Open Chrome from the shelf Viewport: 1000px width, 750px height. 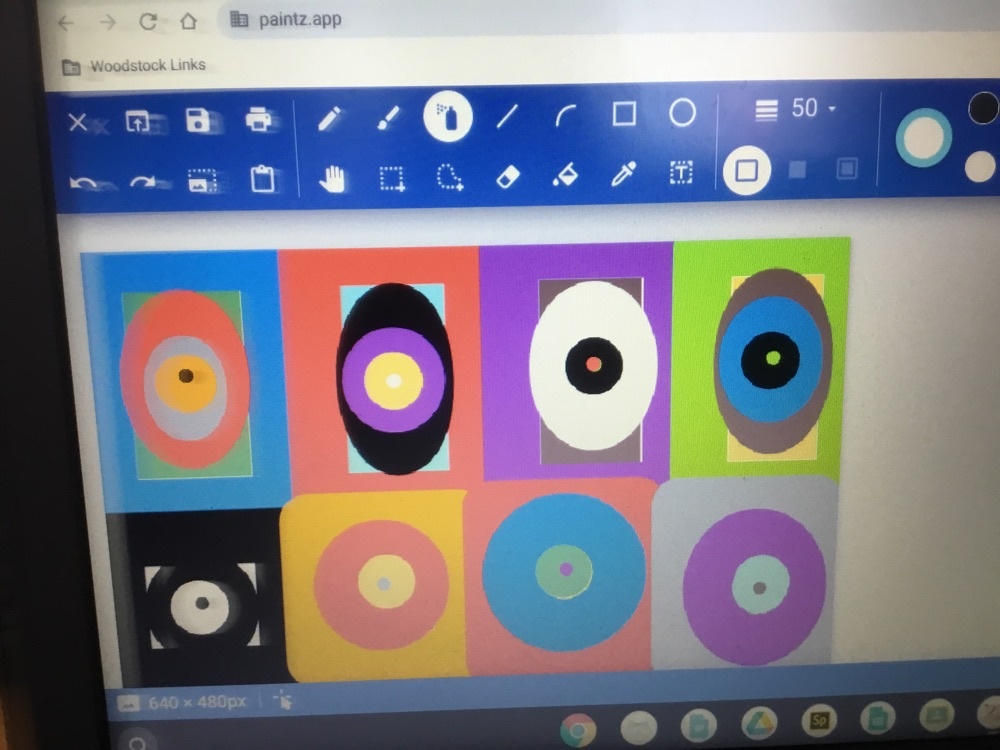click(578, 731)
